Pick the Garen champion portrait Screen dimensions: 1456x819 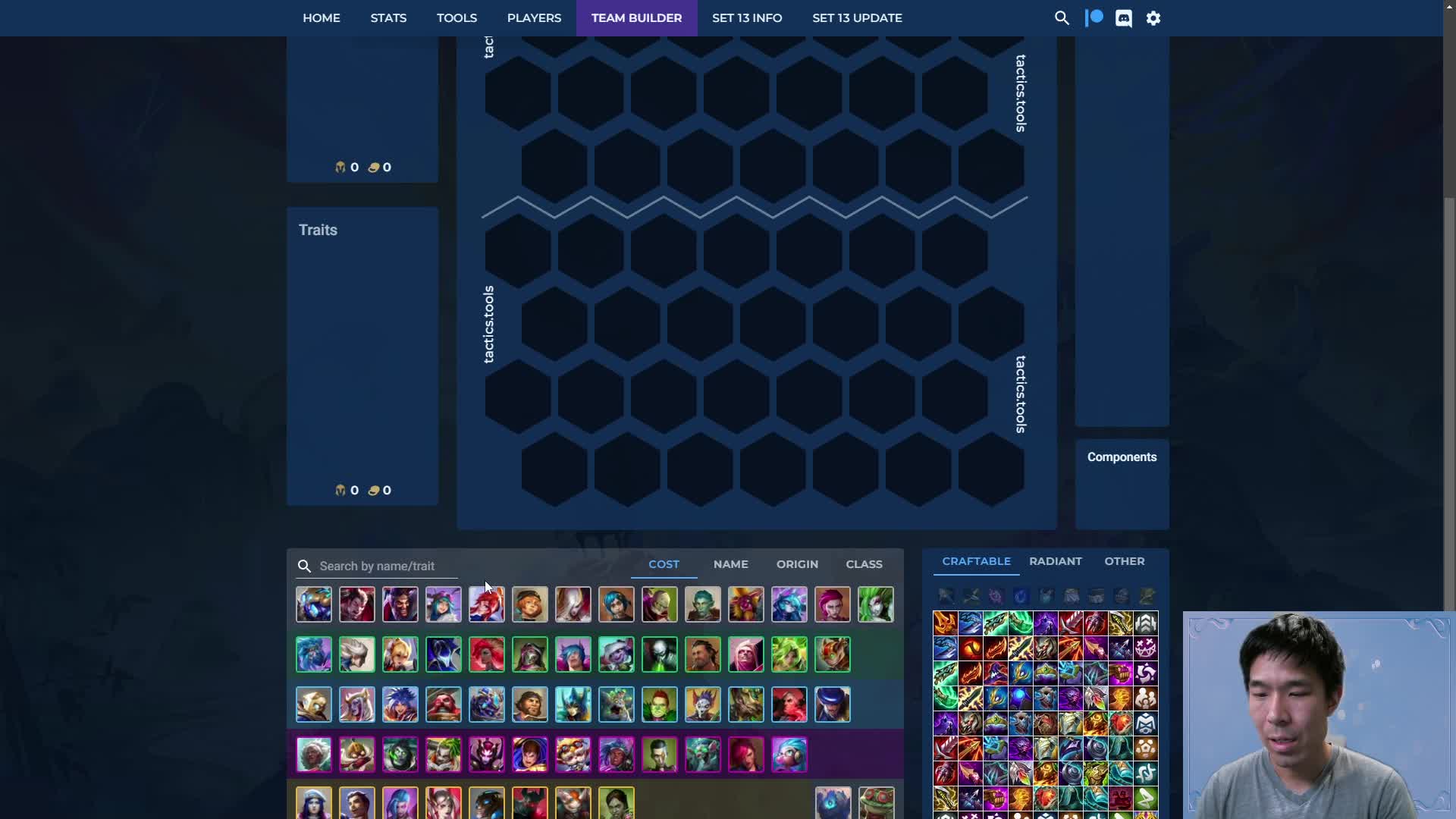coord(530,755)
